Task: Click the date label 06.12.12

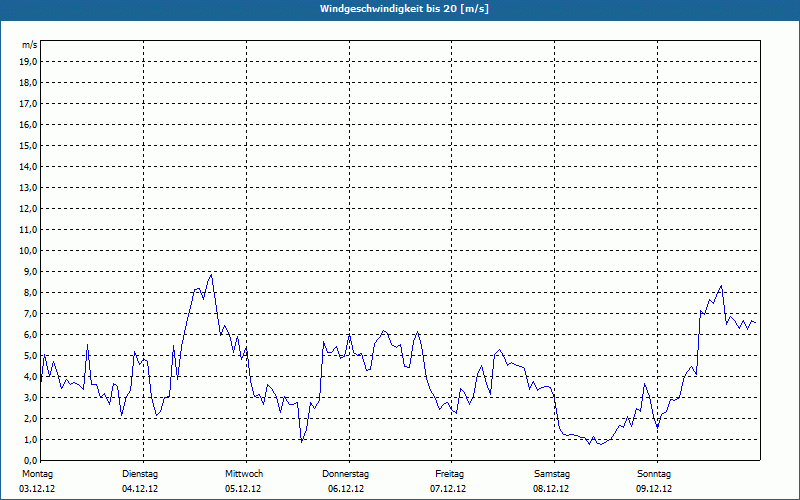Action: click(346, 489)
